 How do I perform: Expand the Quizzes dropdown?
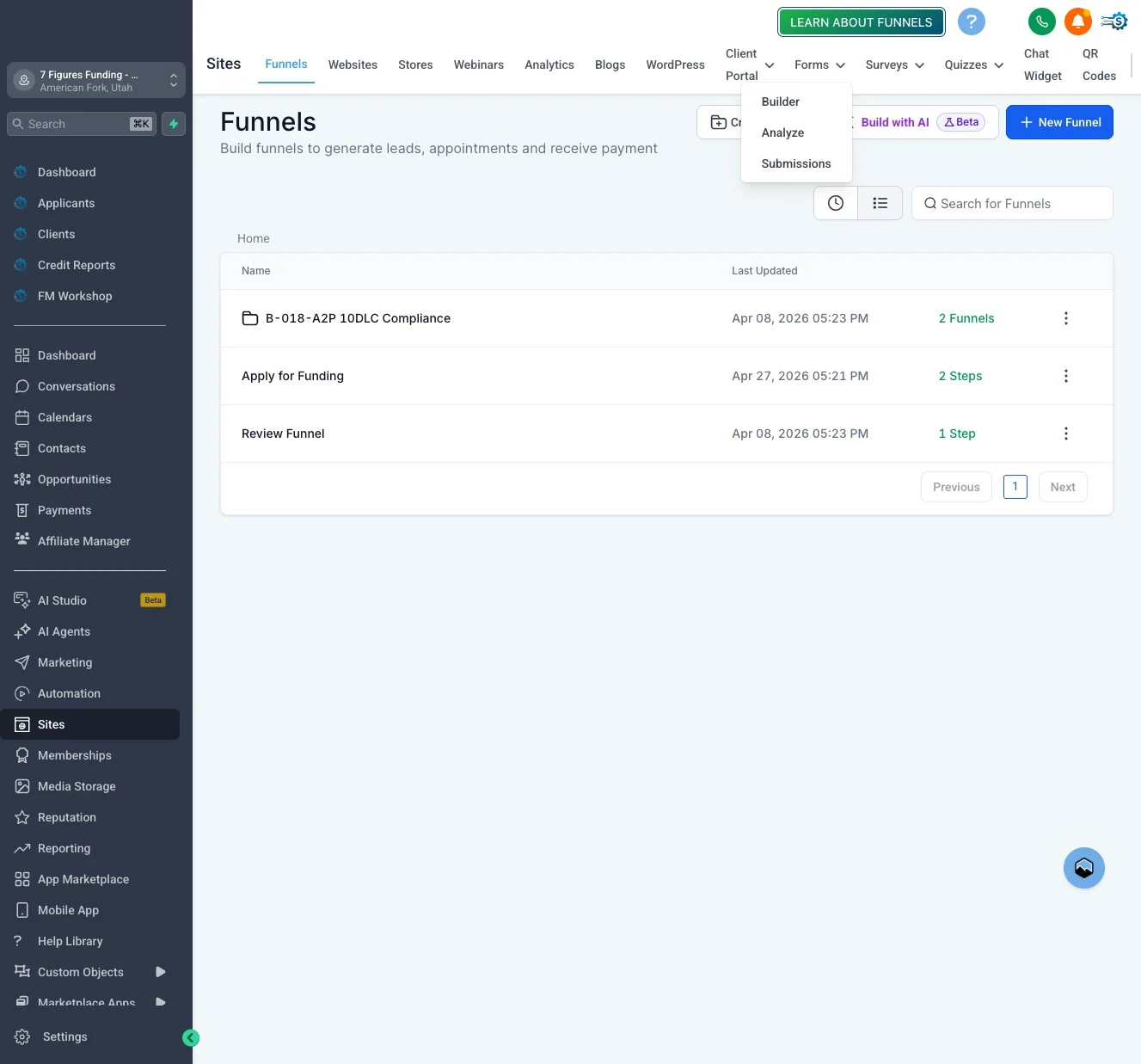click(973, 65)
